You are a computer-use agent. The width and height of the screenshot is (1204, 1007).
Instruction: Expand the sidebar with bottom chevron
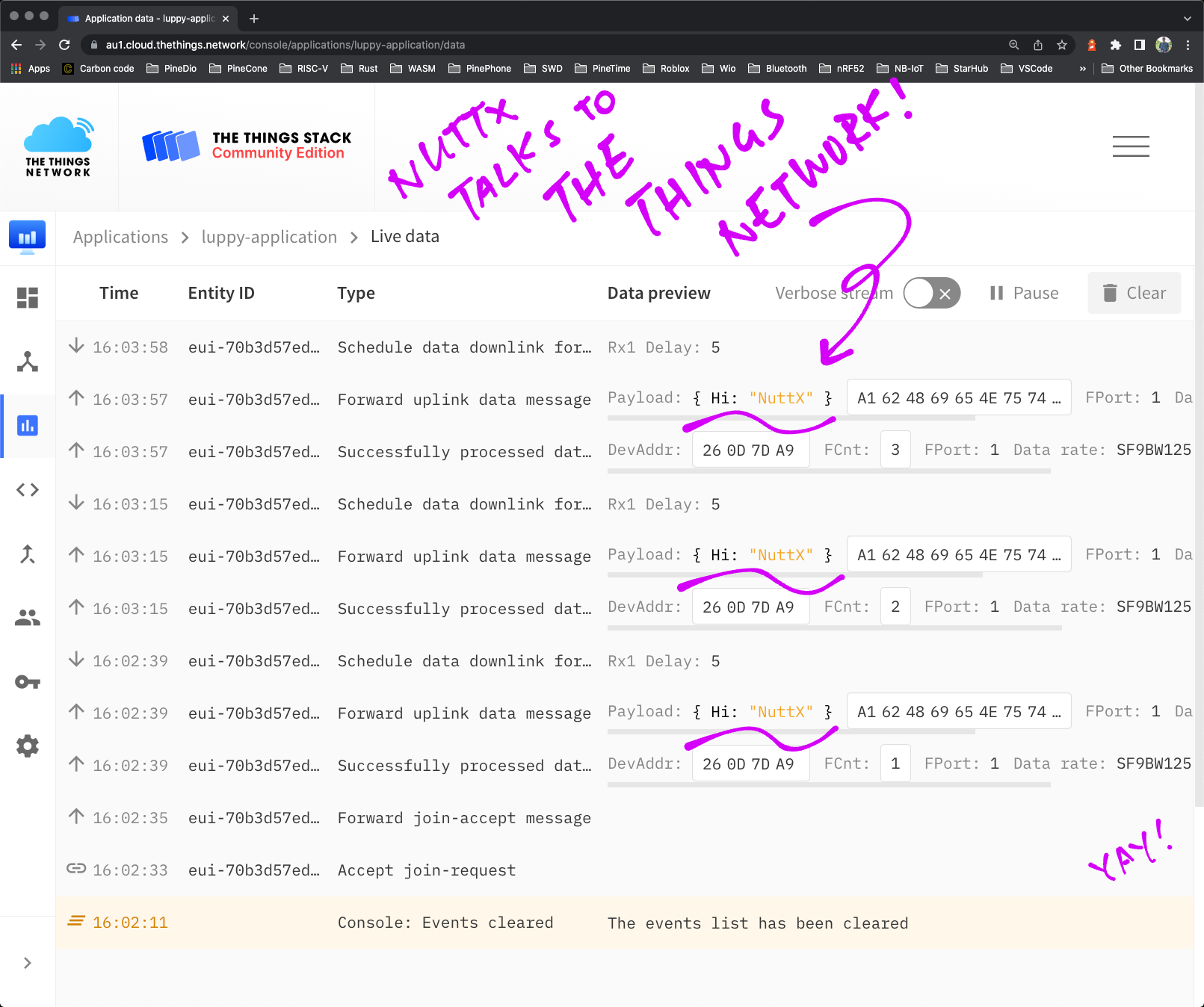[x=28, y=963]
